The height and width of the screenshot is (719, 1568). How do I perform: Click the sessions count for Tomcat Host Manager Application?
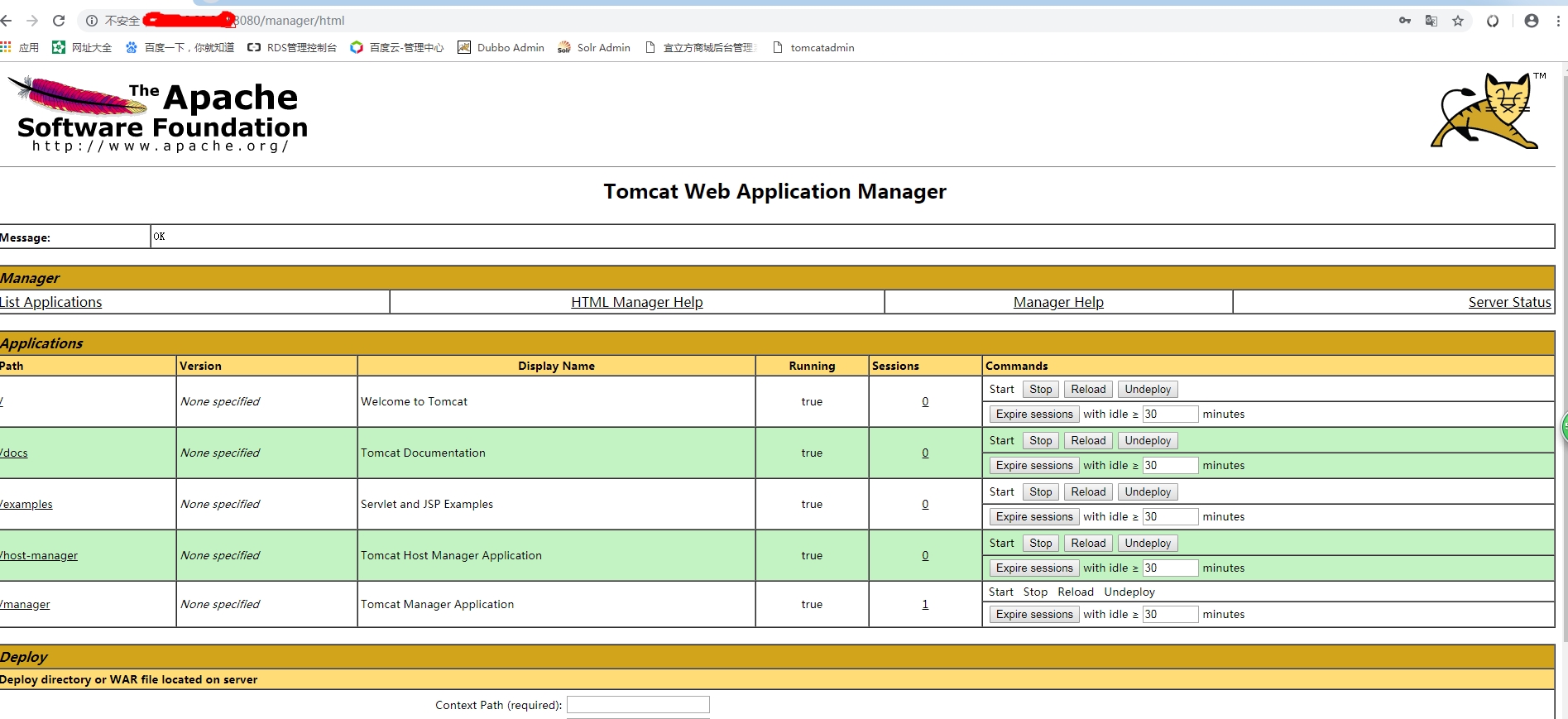925,555
